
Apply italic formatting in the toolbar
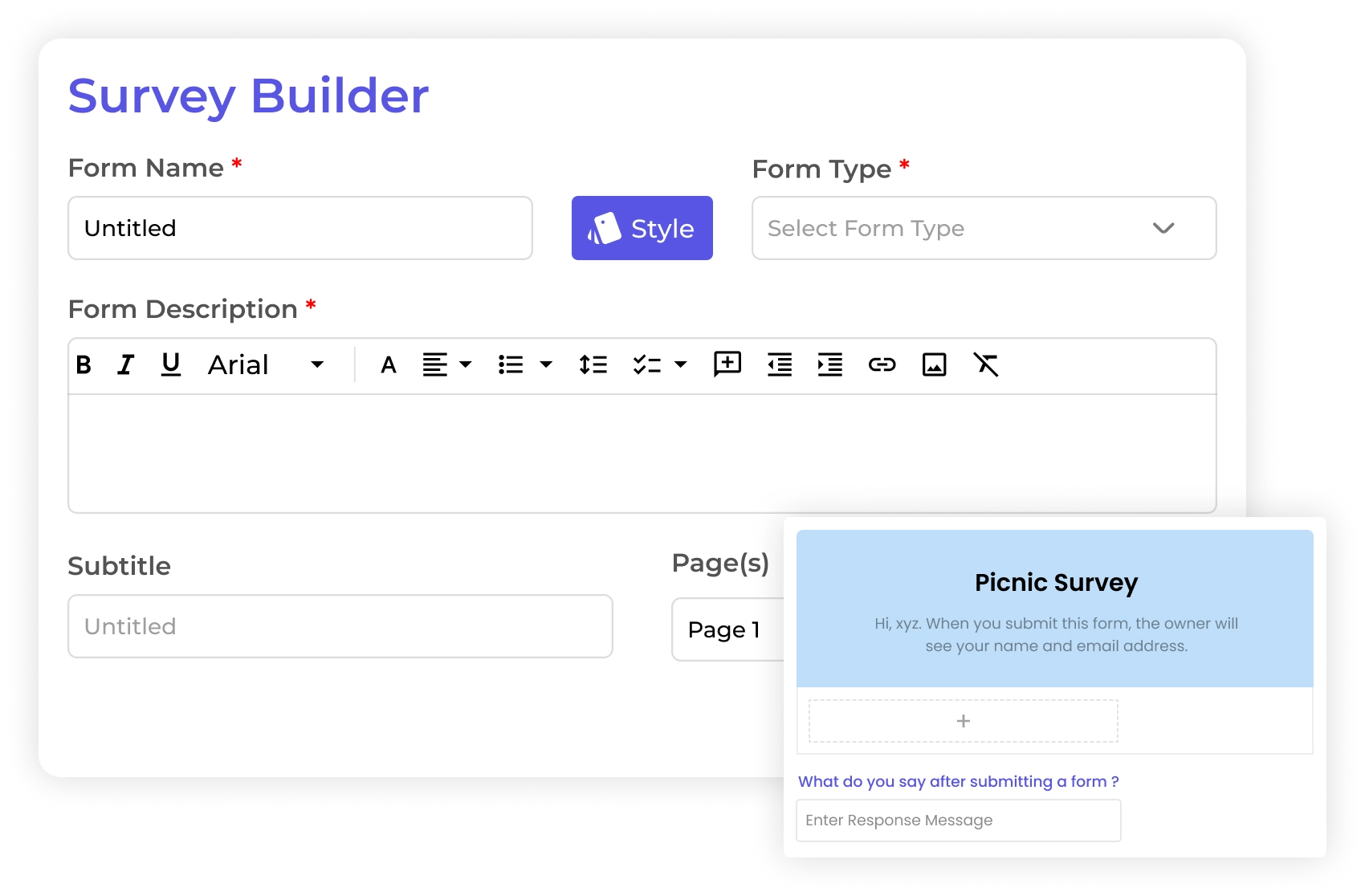coord(126,365)
